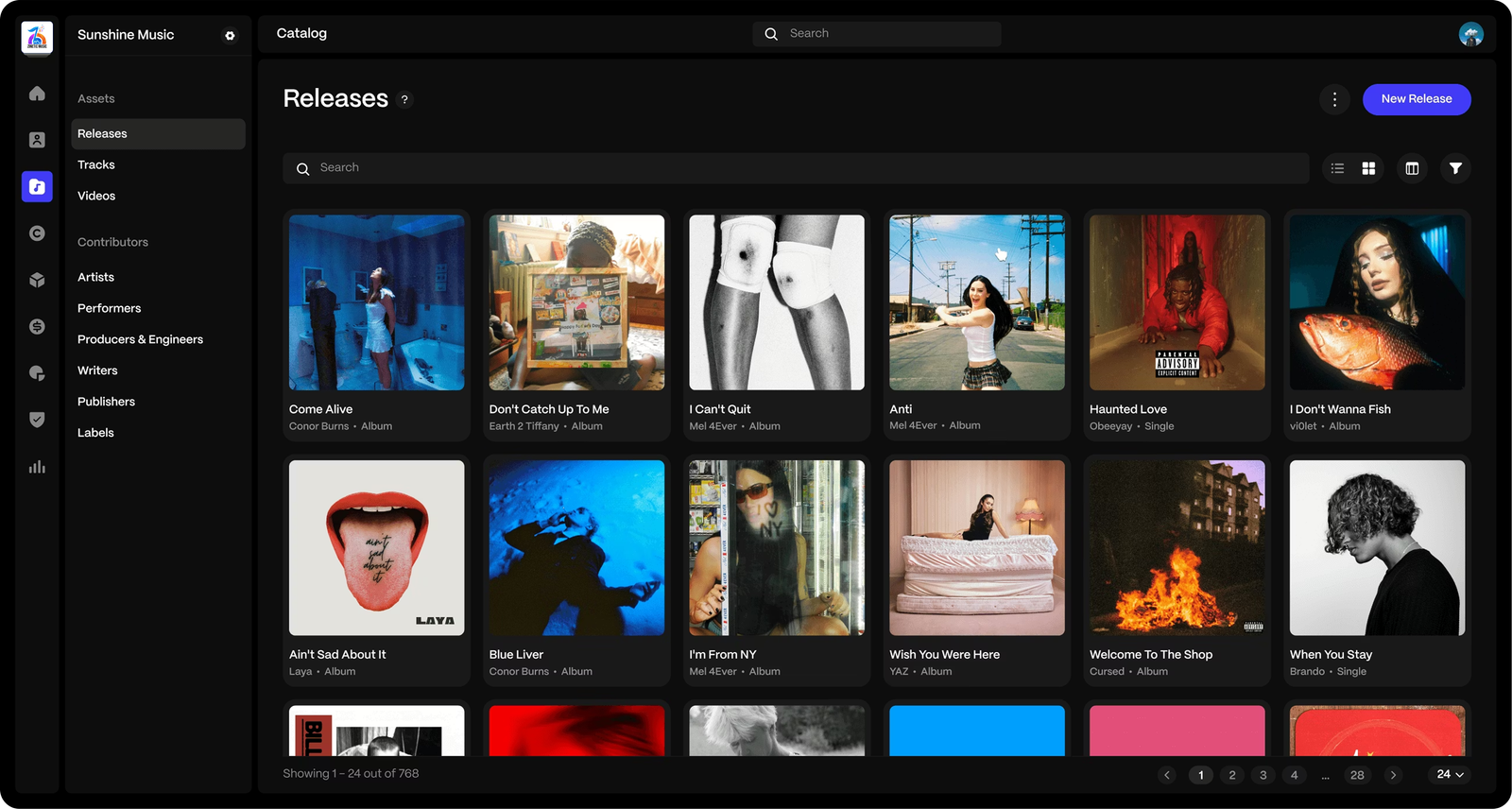This screenshot has width=1512, height=809.
Task: Click the bar chart analytics icon
Action: [37, 467]
